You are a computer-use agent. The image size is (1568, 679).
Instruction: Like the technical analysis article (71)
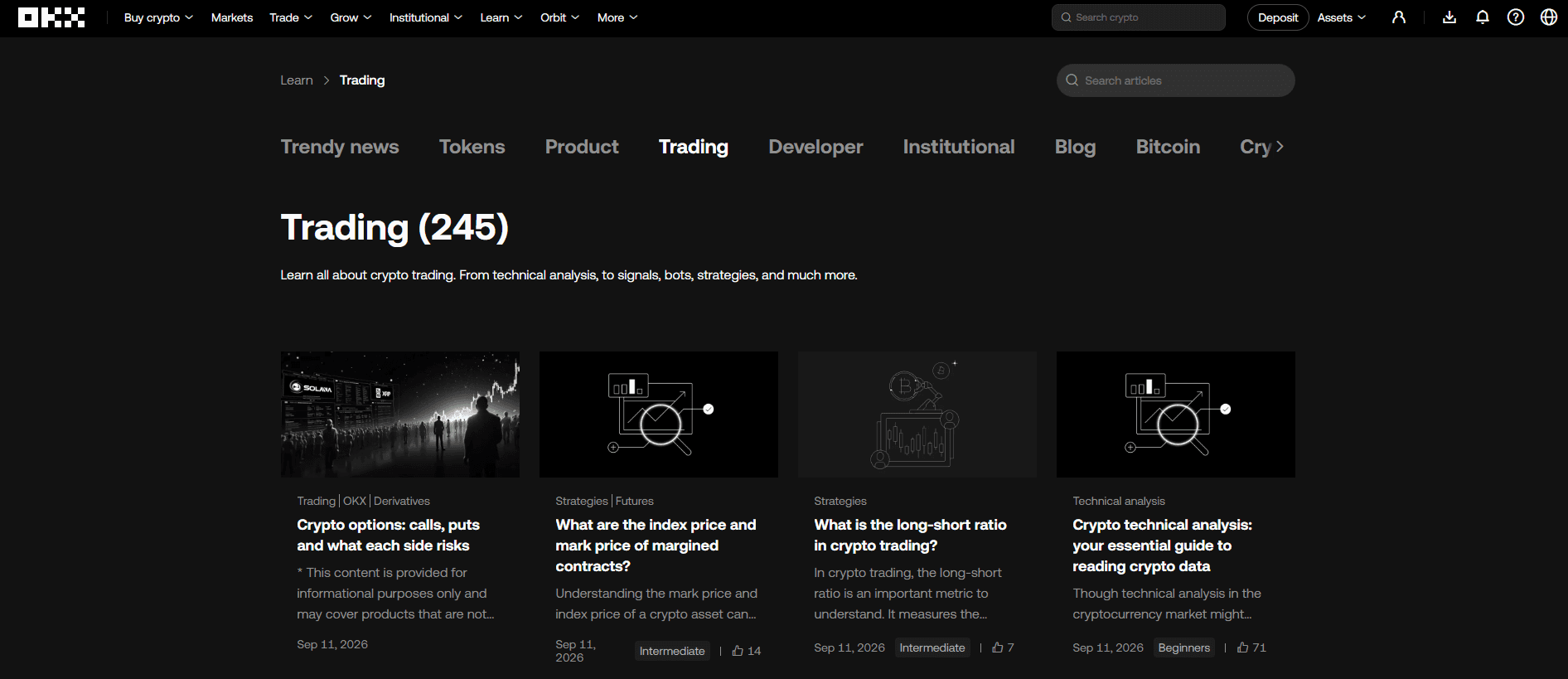1251,647
